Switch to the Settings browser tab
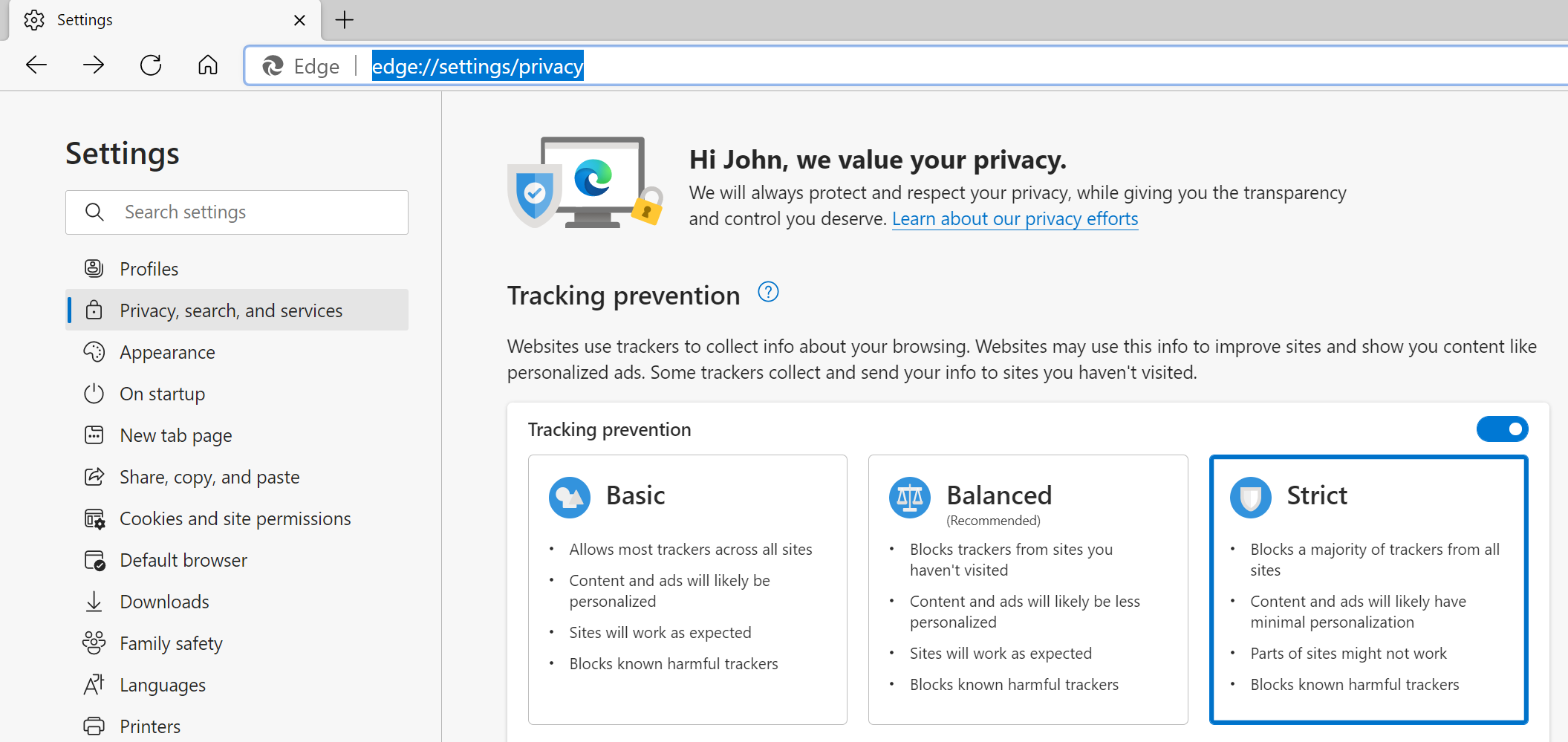Image resolution: width=1568 pixels, height=742 pixels. pyautogui.click(x=84, y=20)
